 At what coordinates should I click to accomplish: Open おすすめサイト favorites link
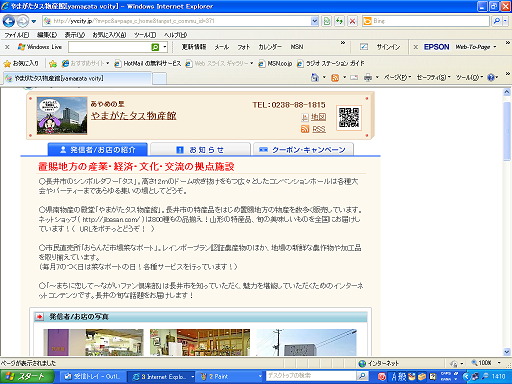coord(86,63)
